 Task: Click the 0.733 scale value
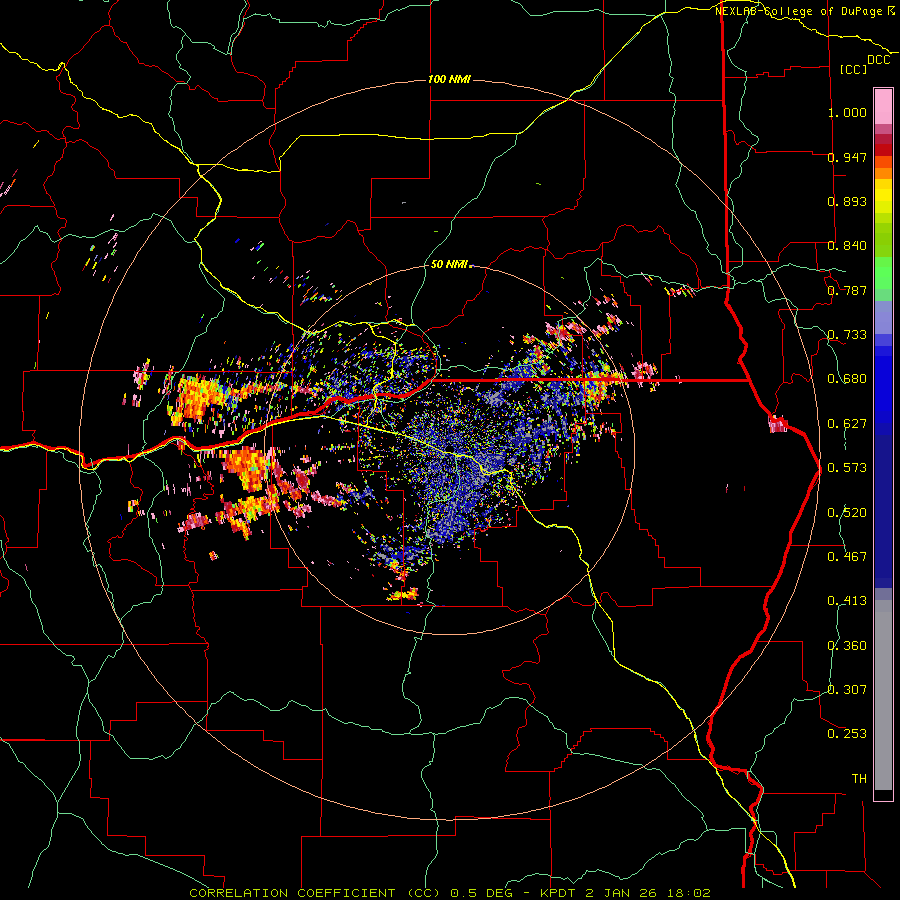[847, 335]
